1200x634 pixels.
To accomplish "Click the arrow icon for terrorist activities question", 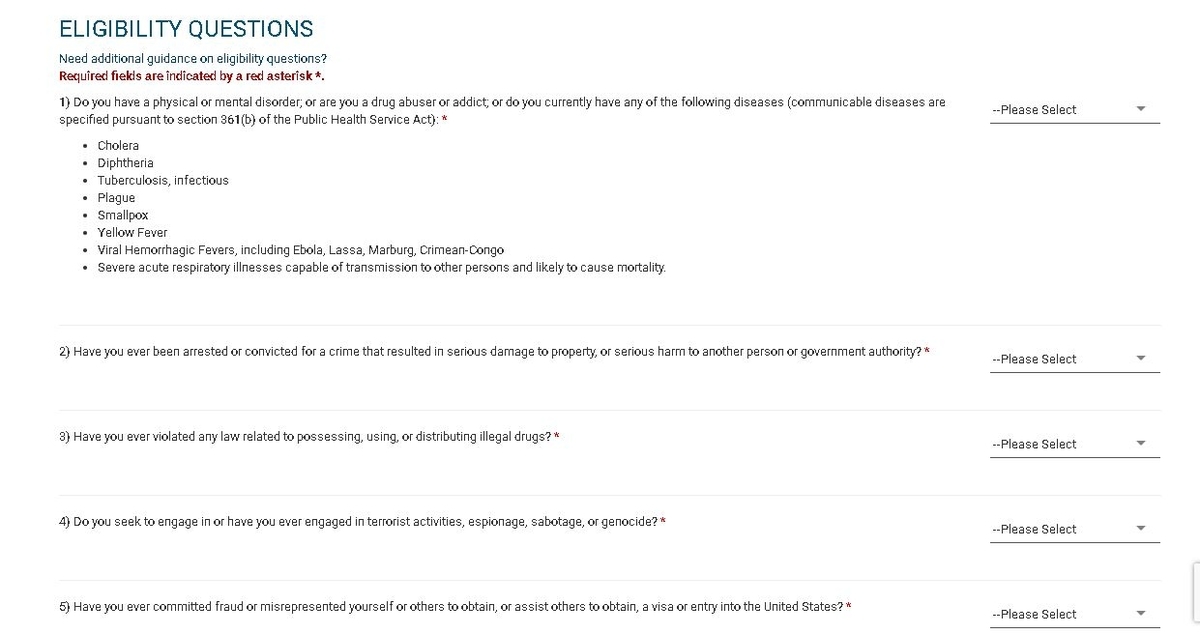I will [1141, 529].
